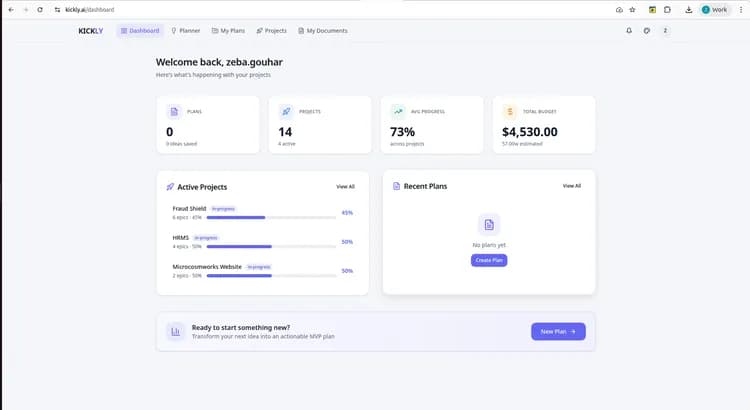Click Microcosmworks Website in-progress badge
This screenshot has height=410, width=750.
point(259,267)
